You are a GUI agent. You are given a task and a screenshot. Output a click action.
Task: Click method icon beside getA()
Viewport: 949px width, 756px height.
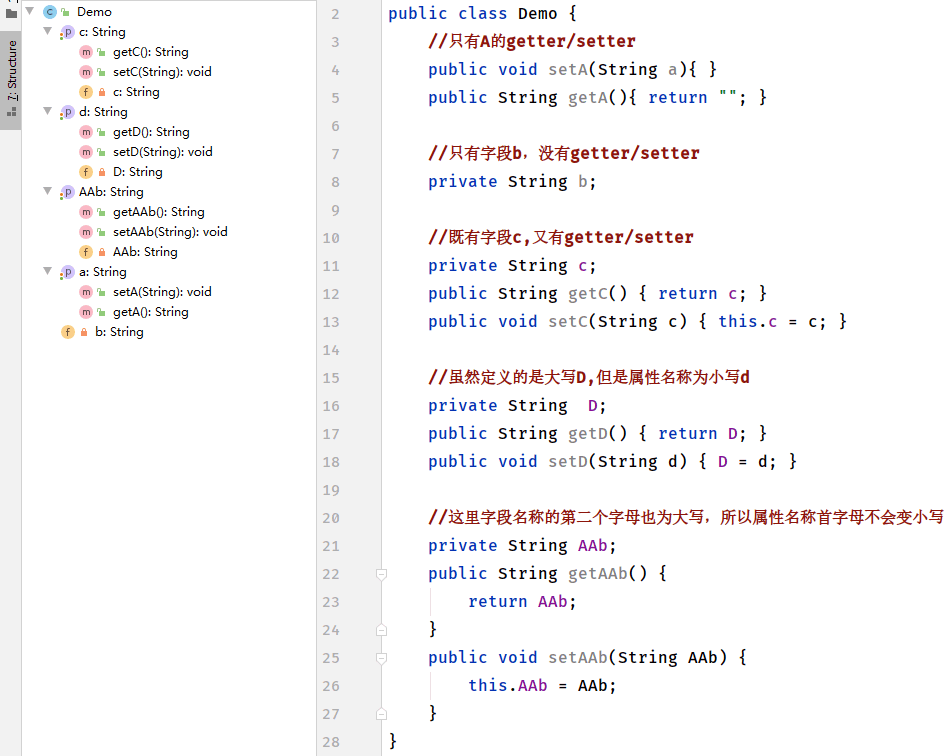tap(86, 312)
